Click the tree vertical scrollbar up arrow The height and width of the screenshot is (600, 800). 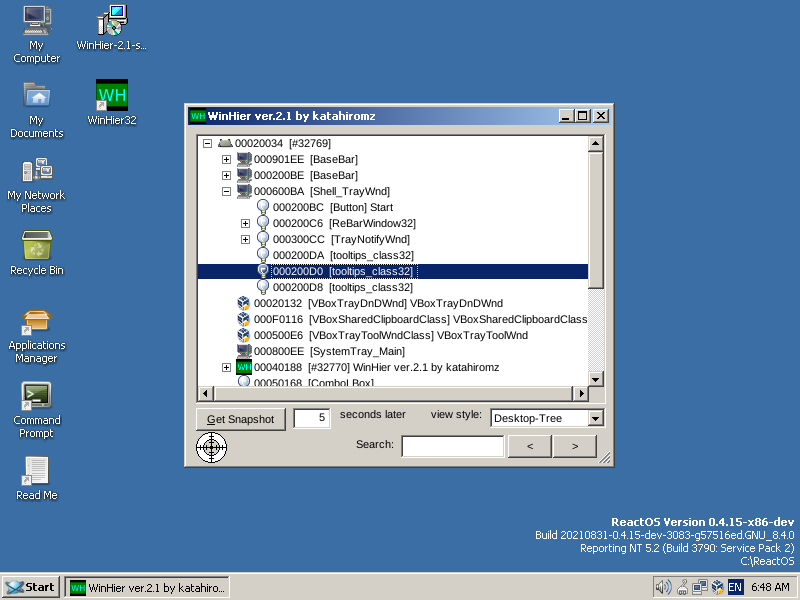coord(595,144)
